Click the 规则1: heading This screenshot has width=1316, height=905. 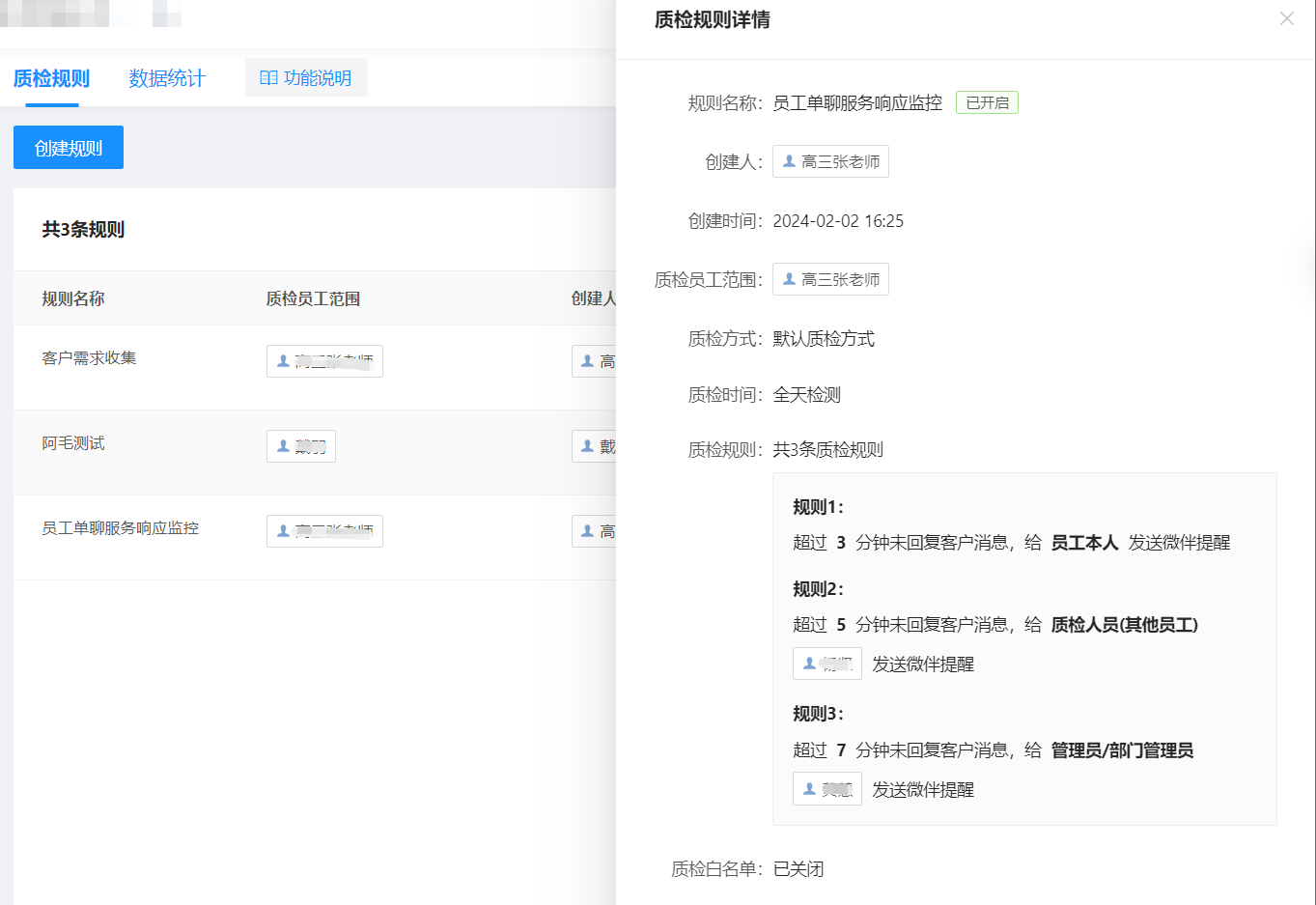coord(819,507)
